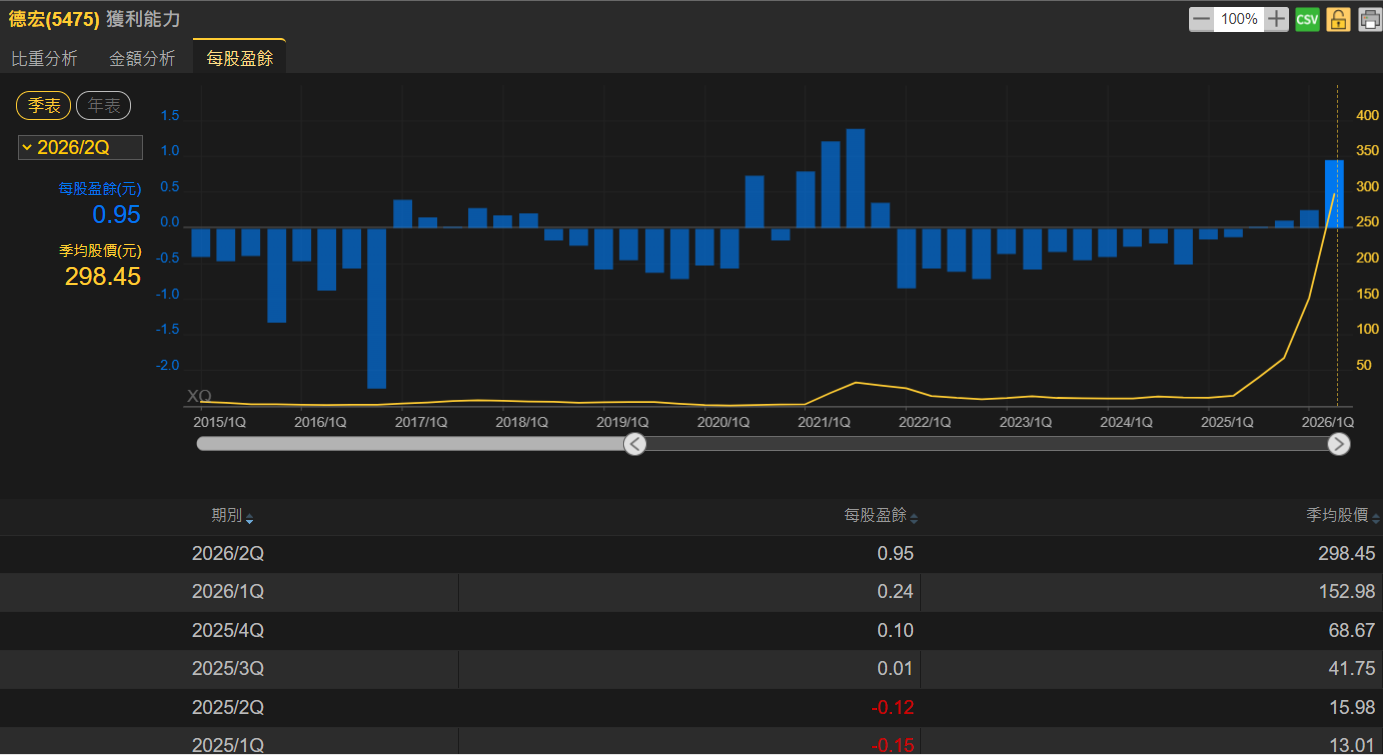
Task: Open the 2026/2Q period dropdown
Action: point(80,147)
